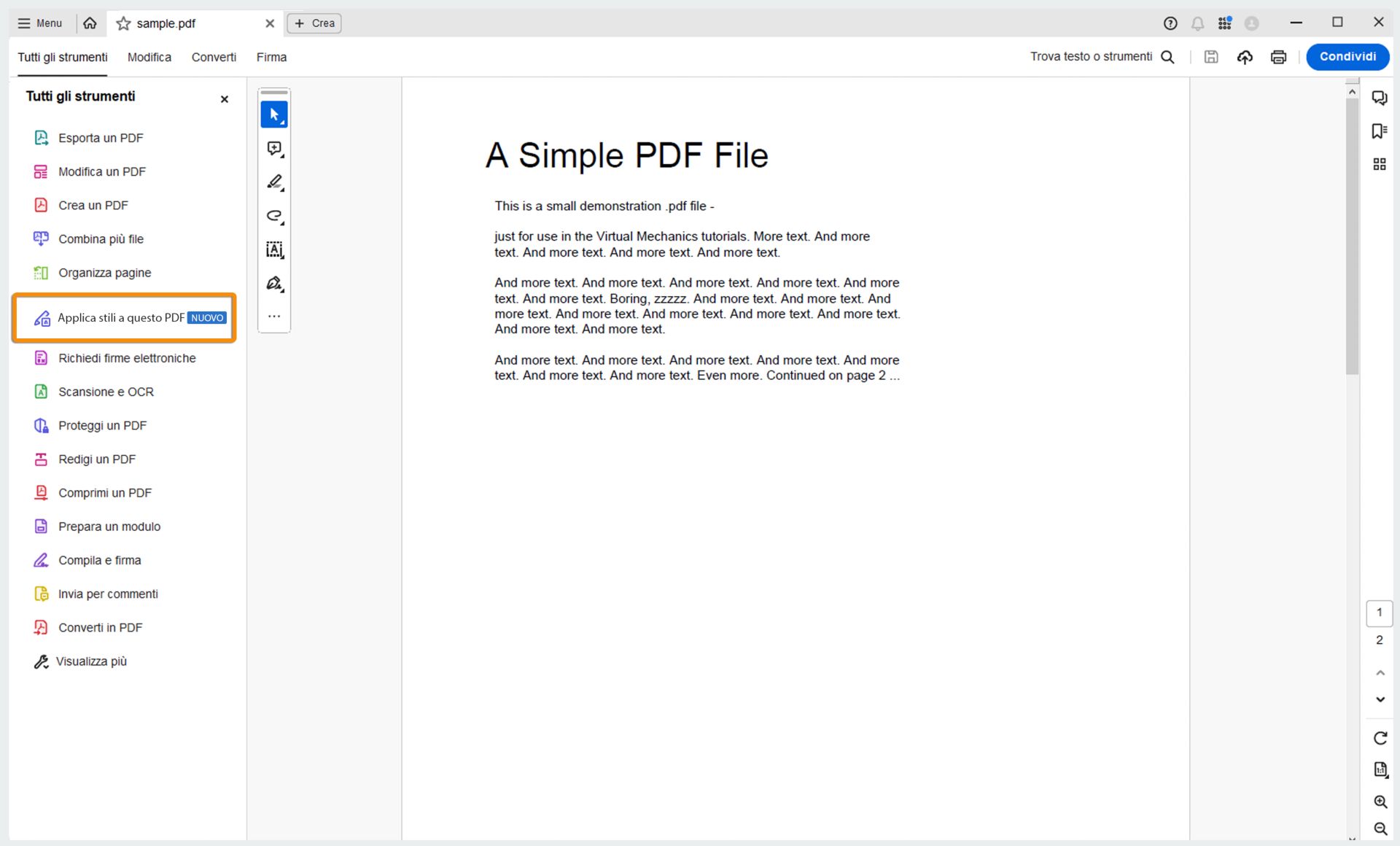
Task: Open the bookmarks panel
Action: pos(1379,131)
